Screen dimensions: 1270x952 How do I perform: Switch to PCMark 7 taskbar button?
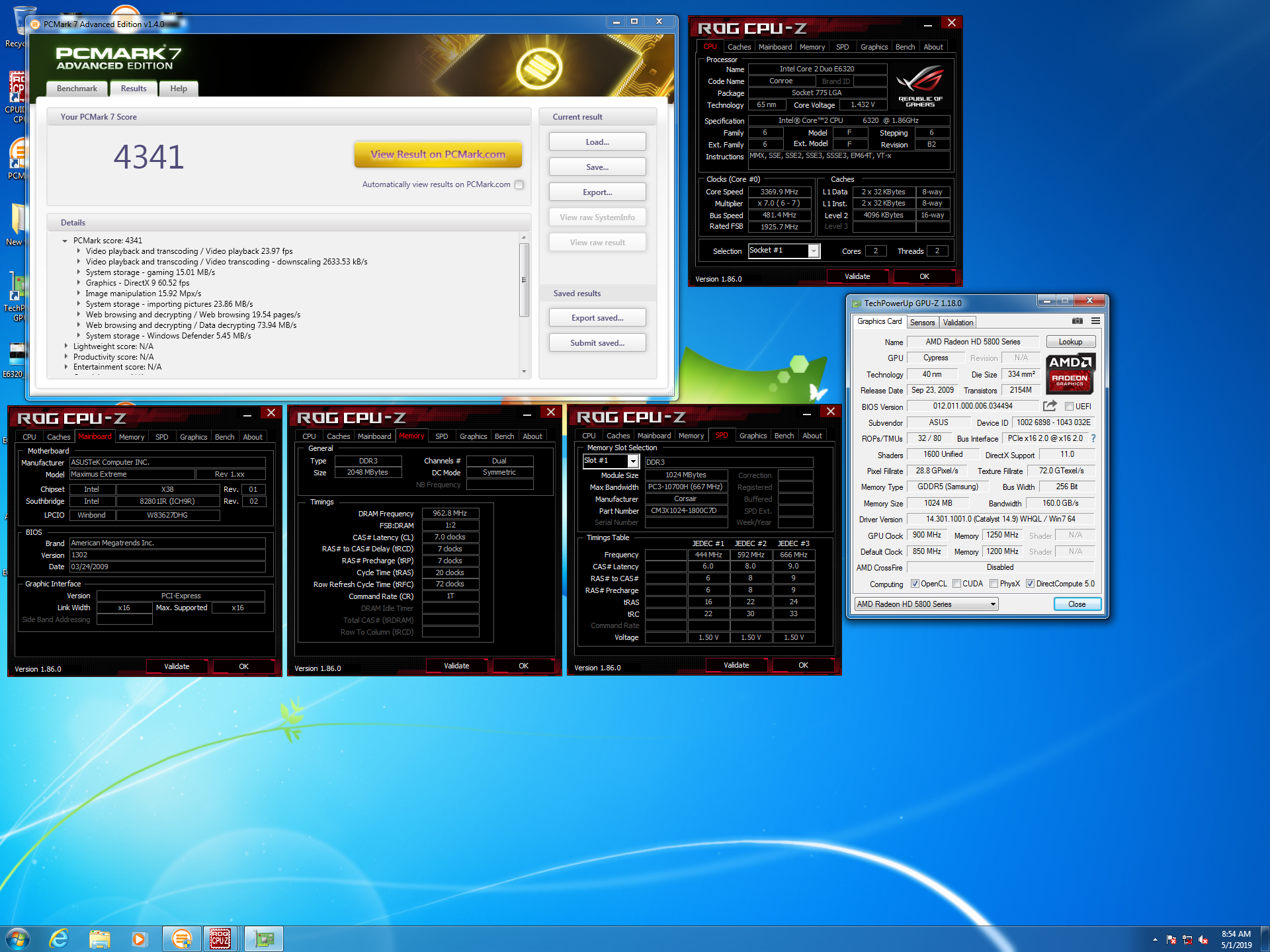pyautogui.click(x=181, y=938)
